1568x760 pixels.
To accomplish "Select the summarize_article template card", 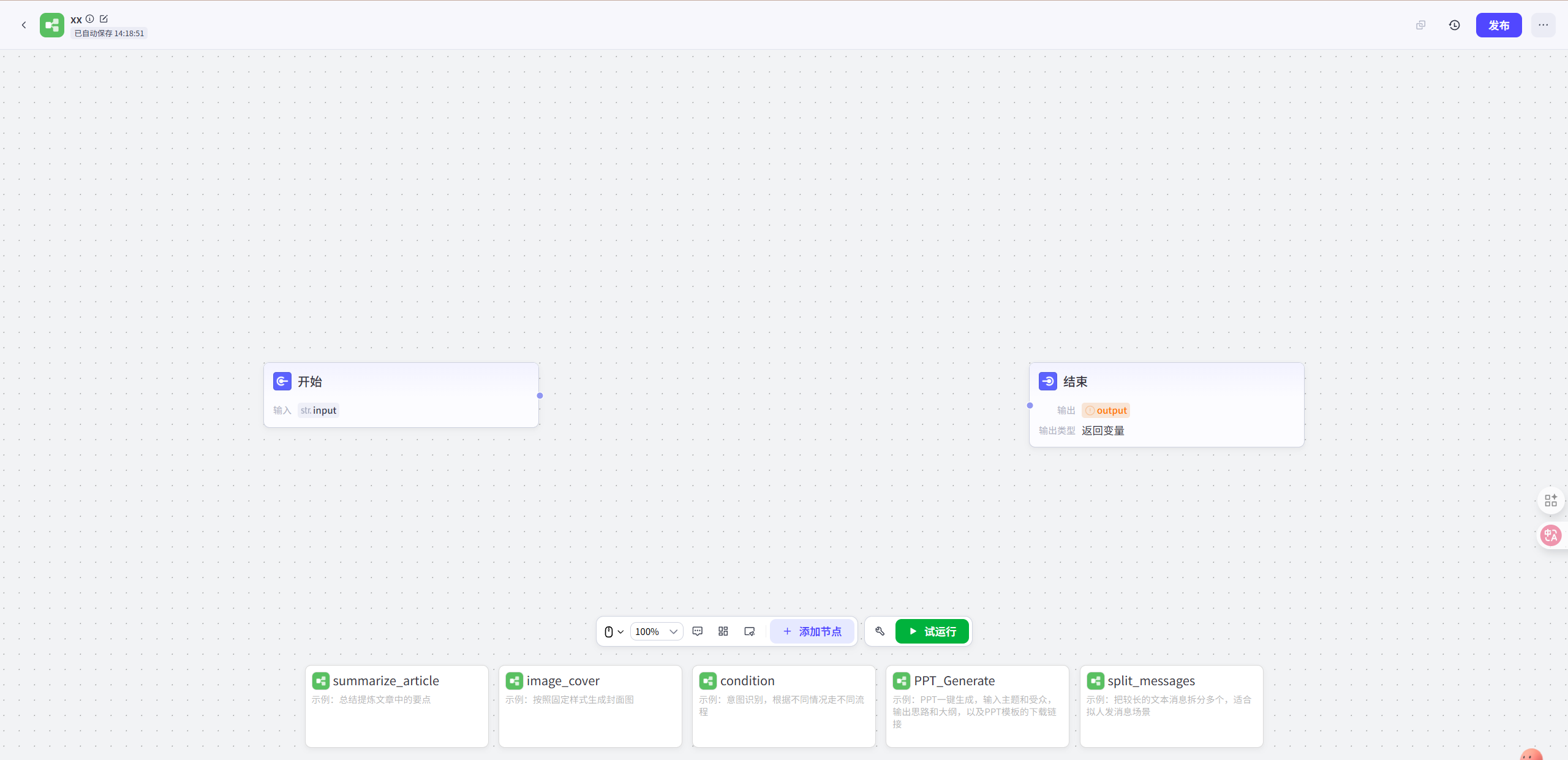I will [x=396, y=705].
